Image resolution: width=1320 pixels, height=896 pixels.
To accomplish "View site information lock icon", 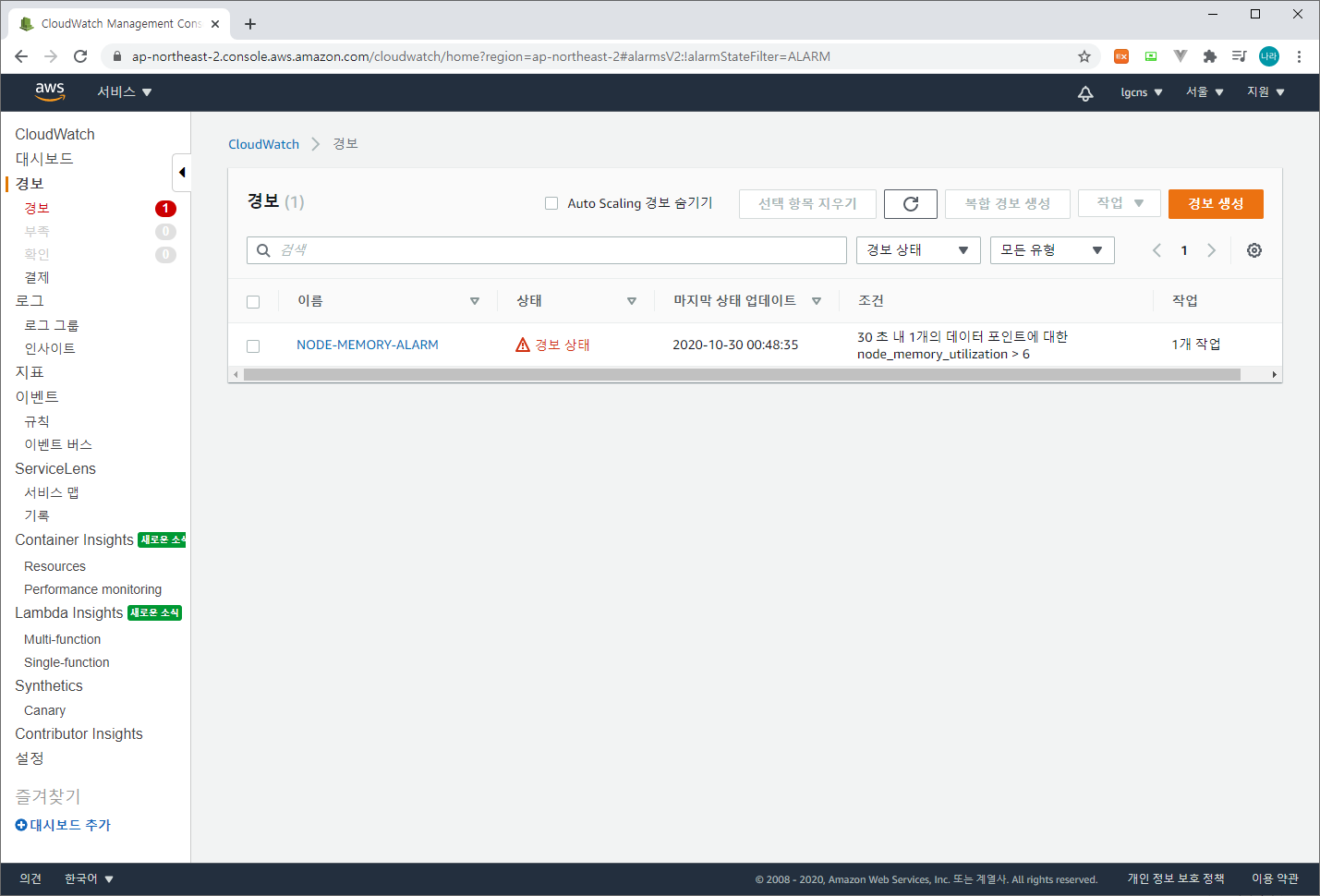I will (x=116, y=56).
